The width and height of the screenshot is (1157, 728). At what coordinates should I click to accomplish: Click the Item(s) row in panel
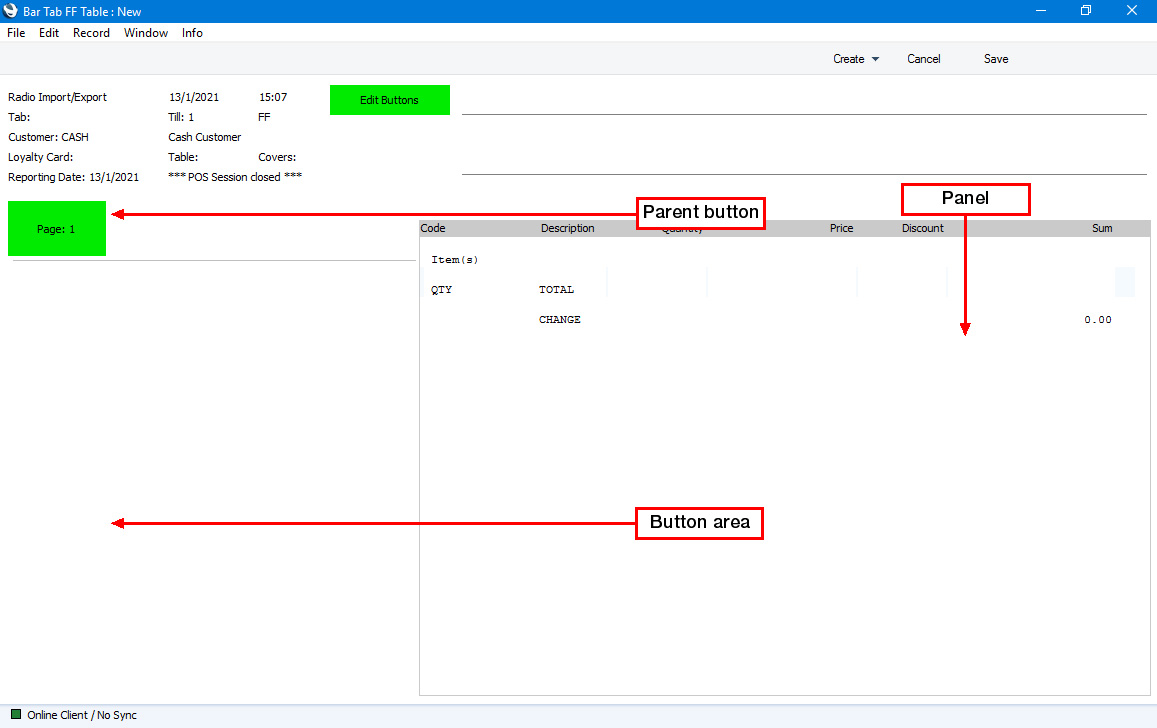click(x=455, y=260)
